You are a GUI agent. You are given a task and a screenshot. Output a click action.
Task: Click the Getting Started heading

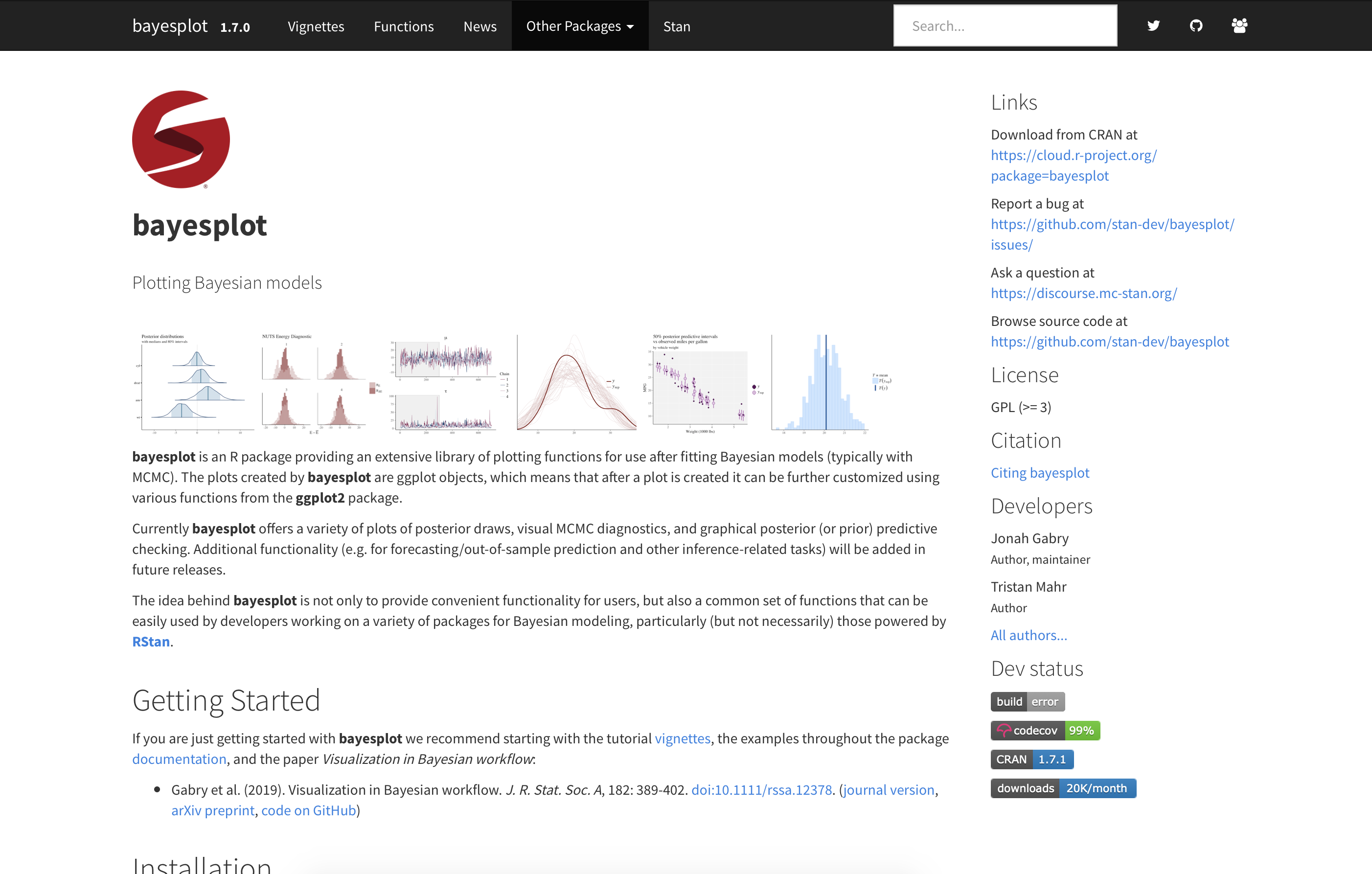(226, 700)
